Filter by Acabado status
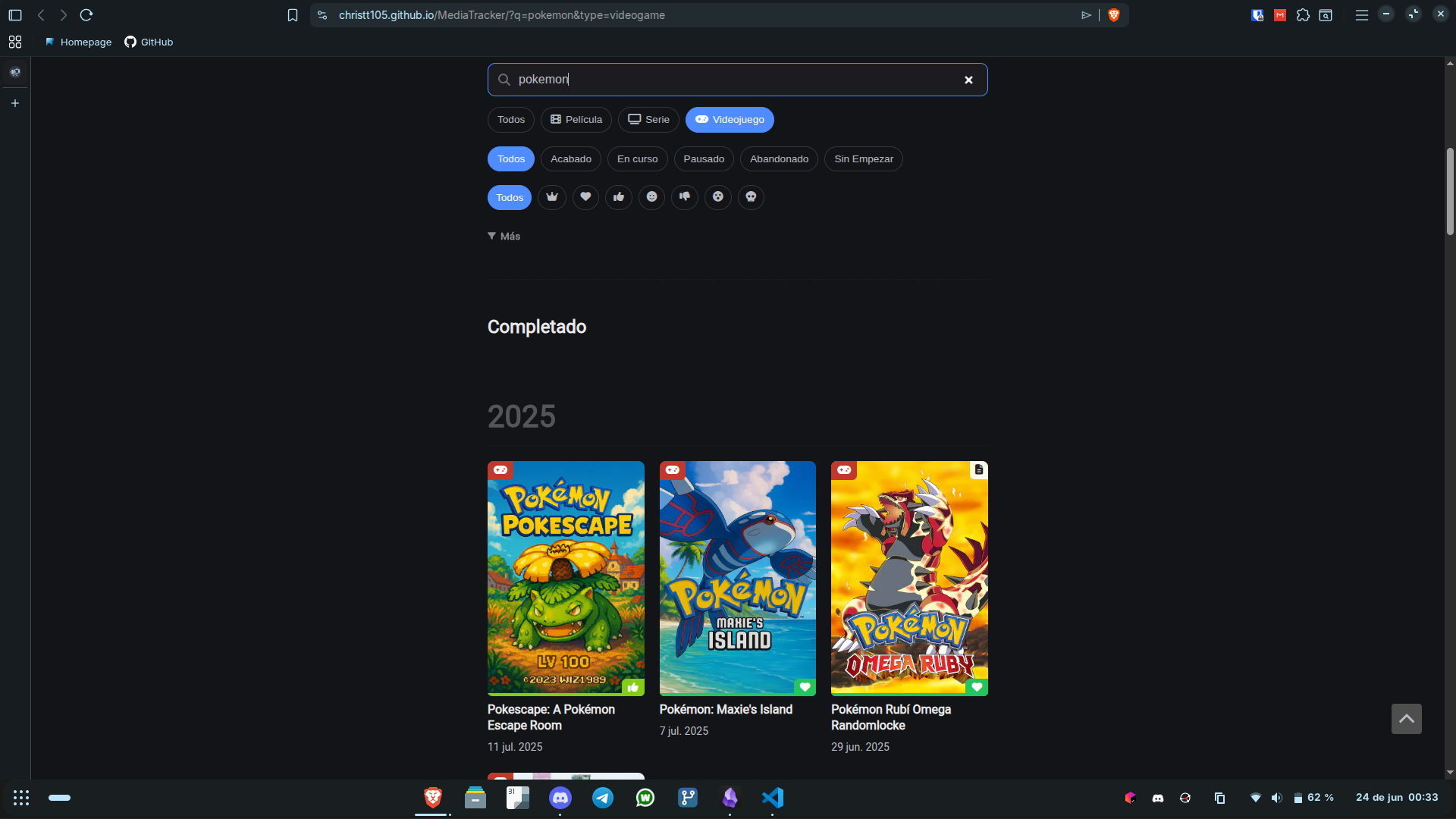 point(571,159)
